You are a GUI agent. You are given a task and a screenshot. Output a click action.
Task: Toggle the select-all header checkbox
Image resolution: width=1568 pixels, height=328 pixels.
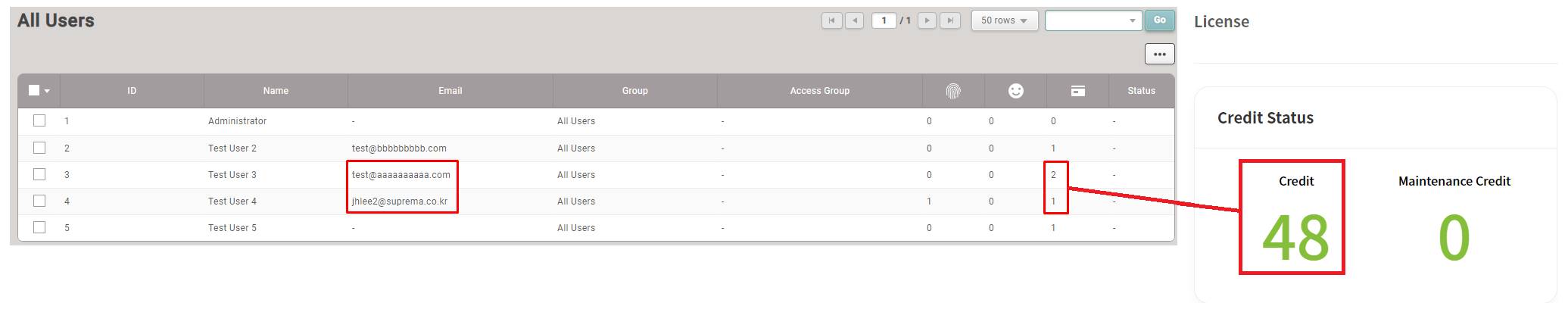34,91
